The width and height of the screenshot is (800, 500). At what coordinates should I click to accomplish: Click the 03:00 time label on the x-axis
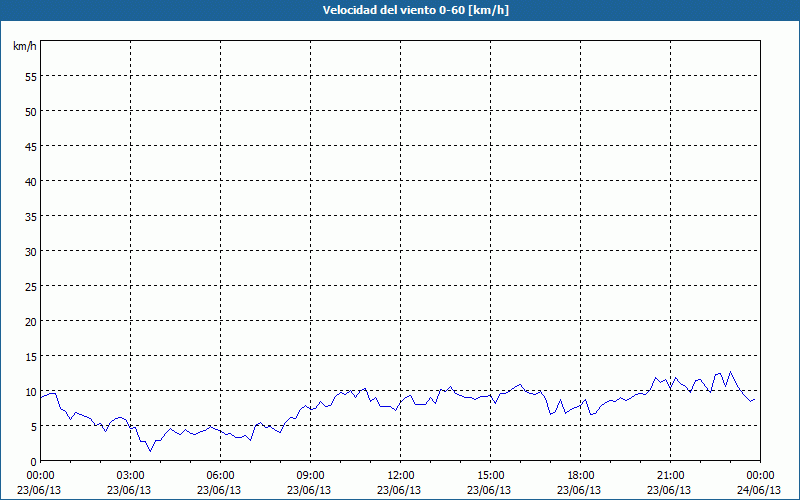pos(130,475)
